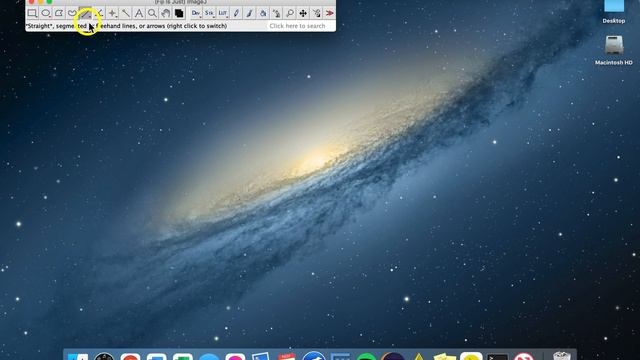Viewport: 640px width, 360px height.
Task: Select the Flood fill bucket tool
Action: tap(263, 13)
